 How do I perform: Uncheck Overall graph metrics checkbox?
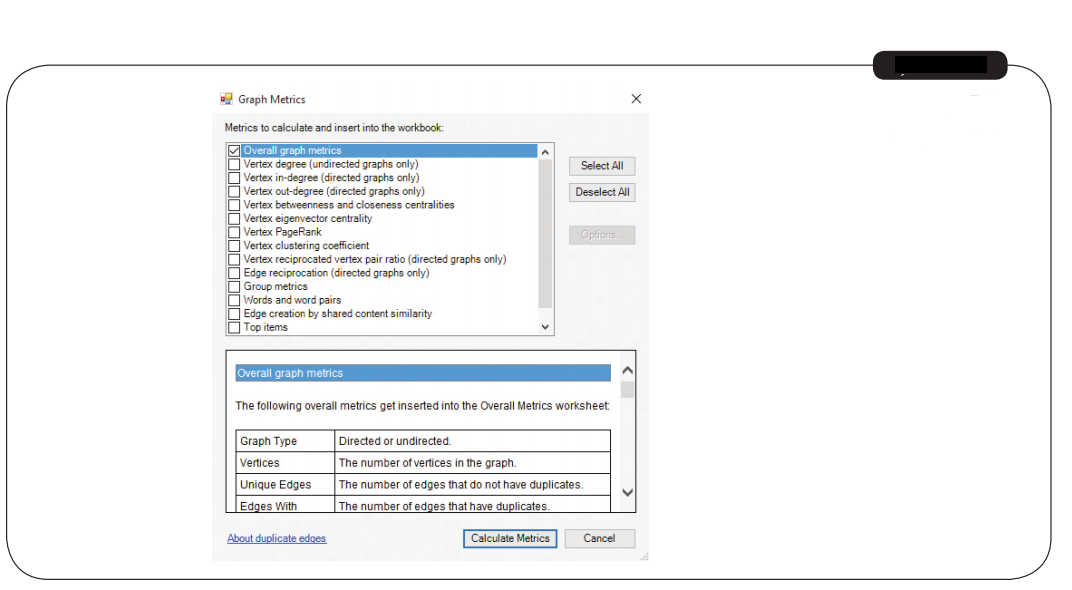coord(234,151)
